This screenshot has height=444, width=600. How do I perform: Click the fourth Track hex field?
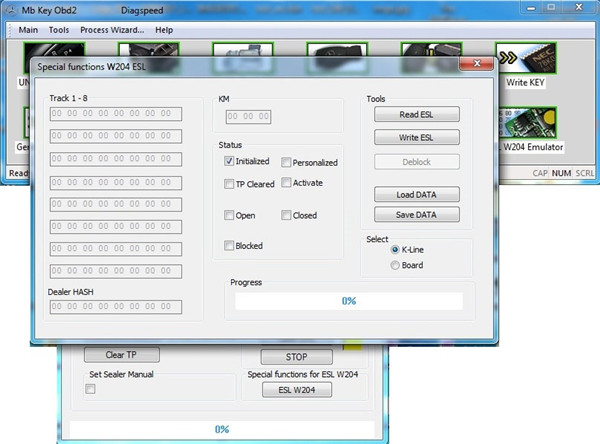click(x=116, y=183)
